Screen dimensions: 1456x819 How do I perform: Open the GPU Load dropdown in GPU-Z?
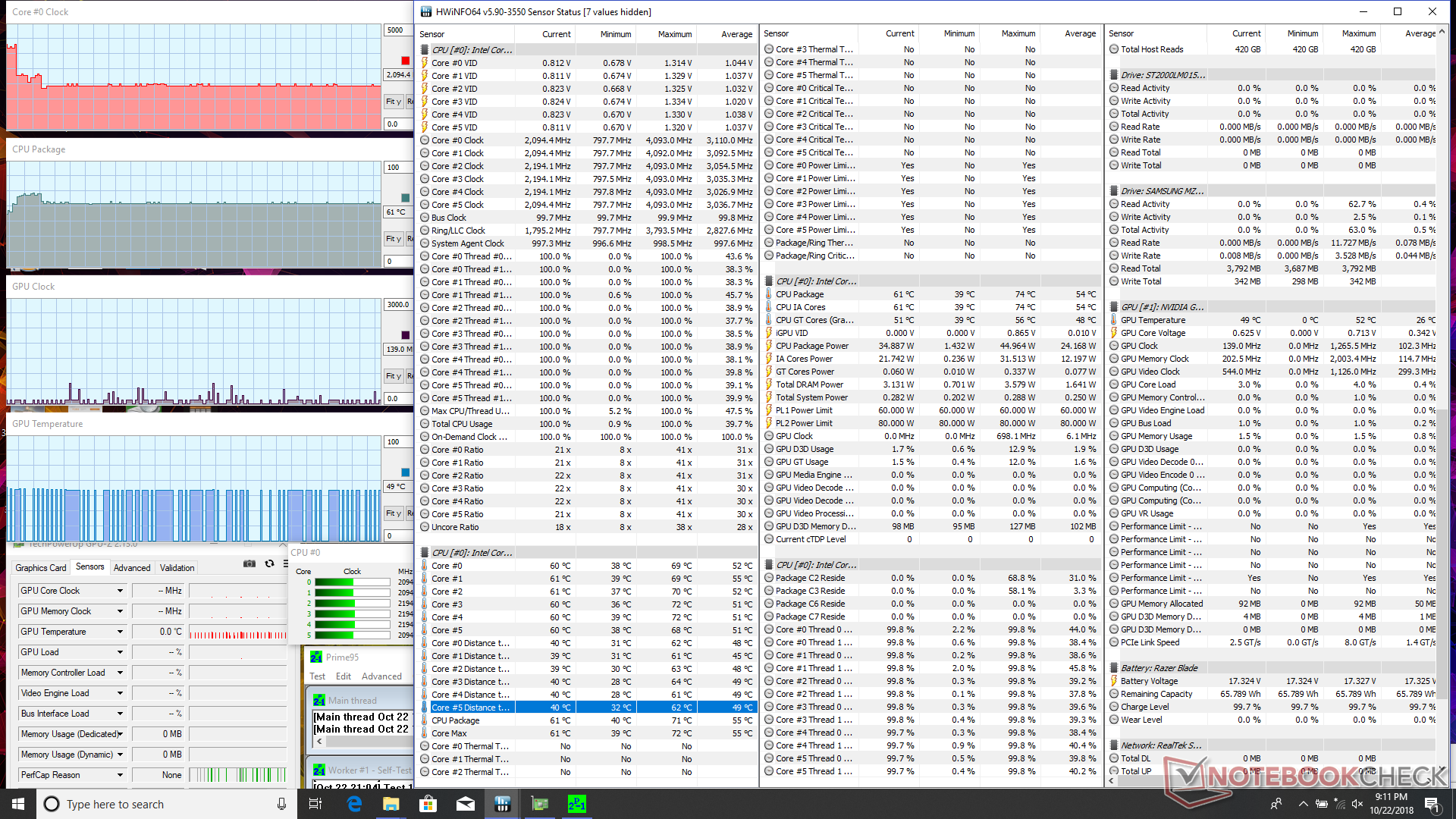tap(120, 652)
